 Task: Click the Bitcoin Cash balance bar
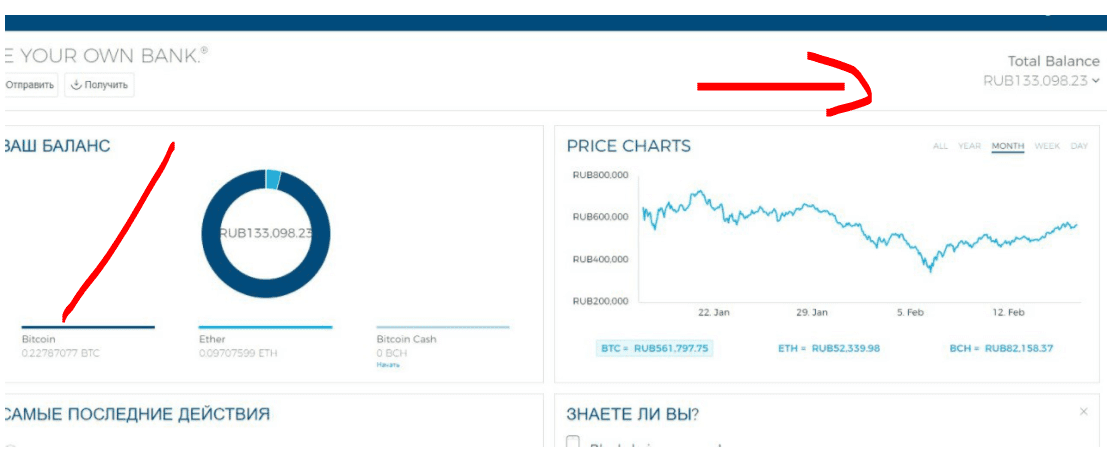442,327
